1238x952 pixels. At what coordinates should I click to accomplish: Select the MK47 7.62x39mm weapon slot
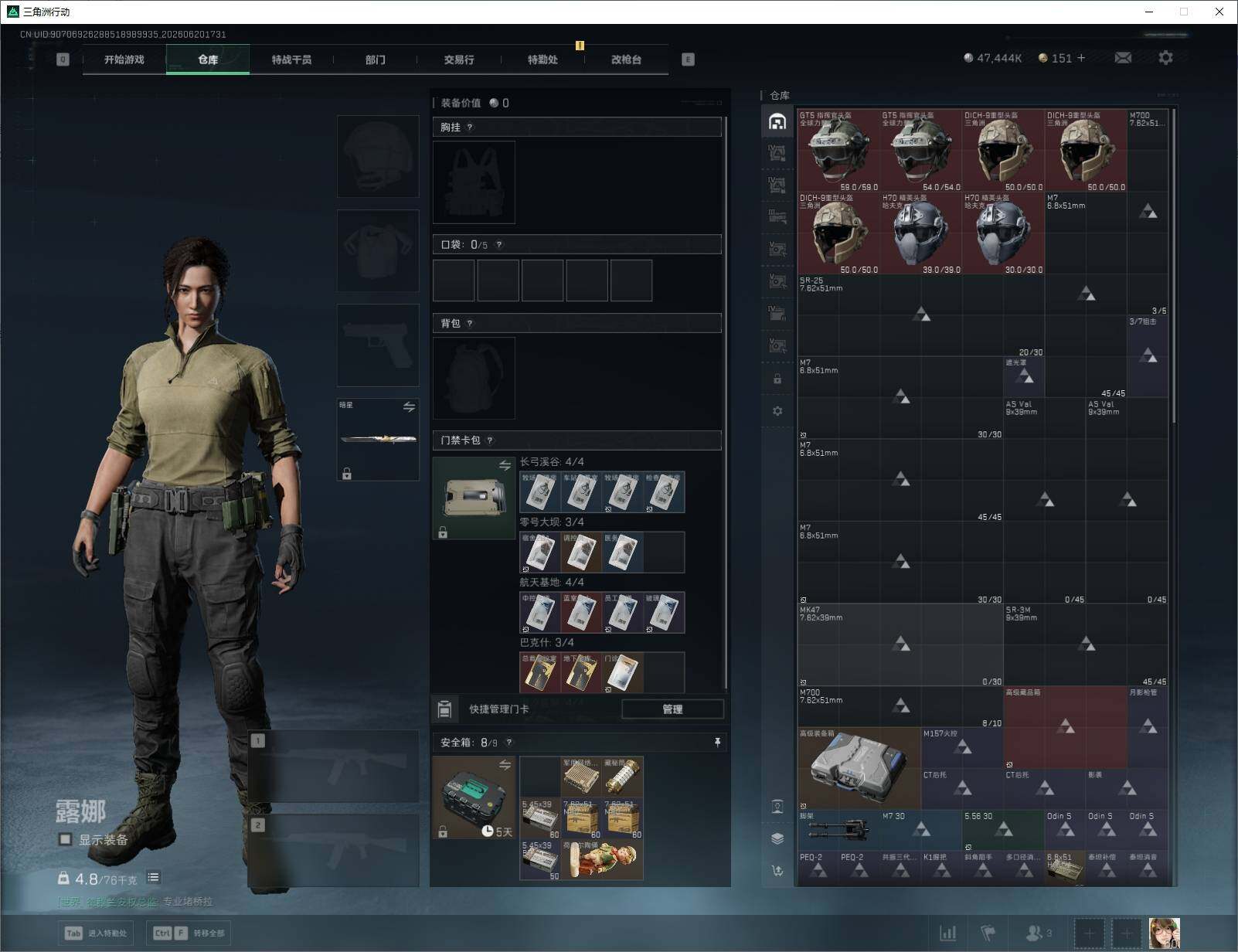click(x=900, y=645)
